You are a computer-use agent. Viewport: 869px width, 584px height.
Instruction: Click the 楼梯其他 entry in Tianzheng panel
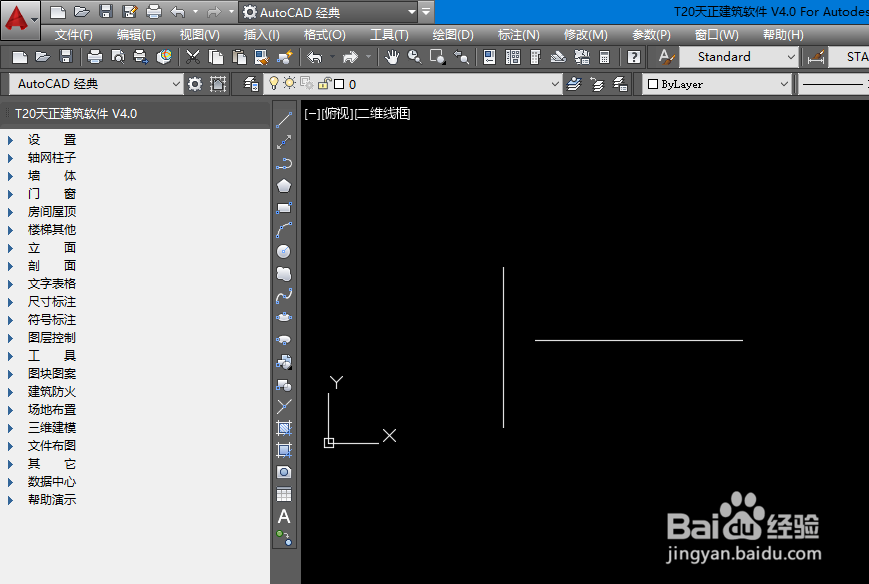point(52,230)
